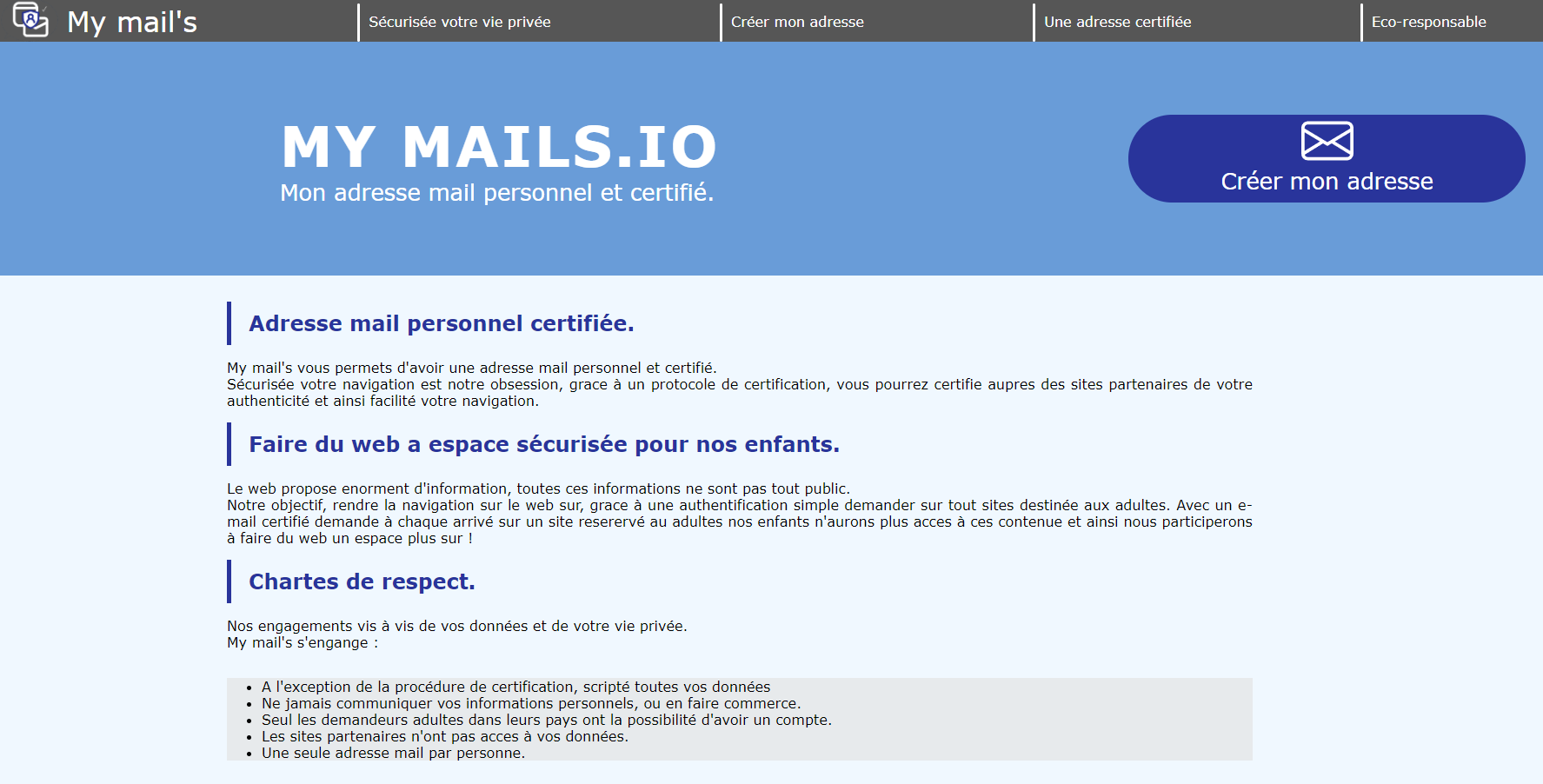
Task: Open the Sécurisée votre vie privée menu
Action: (x=458, y=22)
